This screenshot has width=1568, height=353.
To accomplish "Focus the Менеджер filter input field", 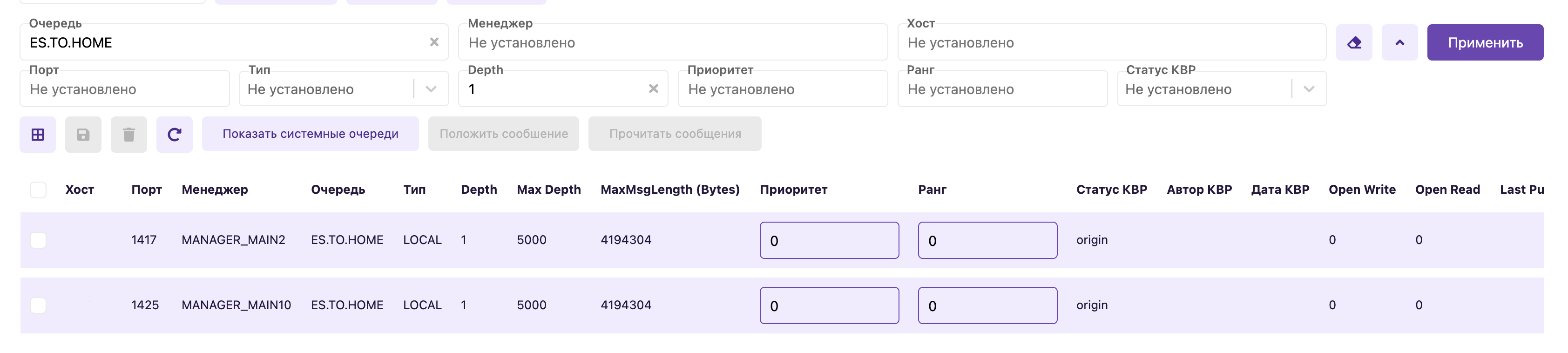I will (673, 42).
